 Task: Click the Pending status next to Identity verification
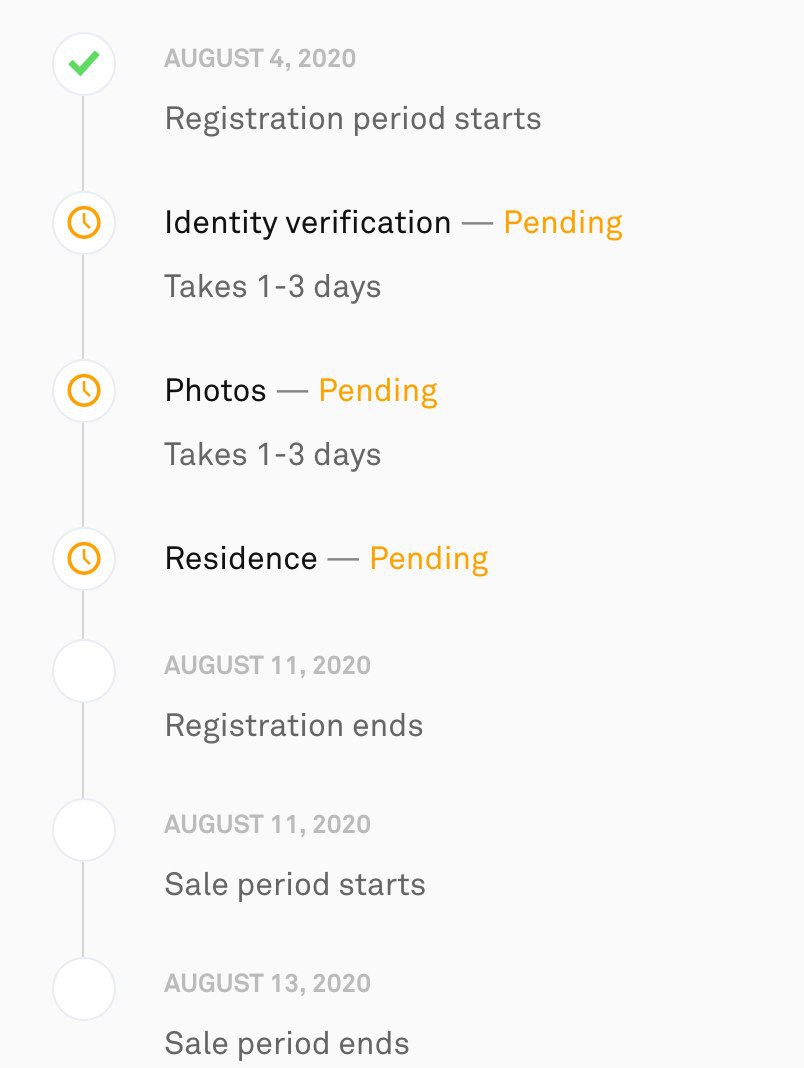click(x=563, y=223)
